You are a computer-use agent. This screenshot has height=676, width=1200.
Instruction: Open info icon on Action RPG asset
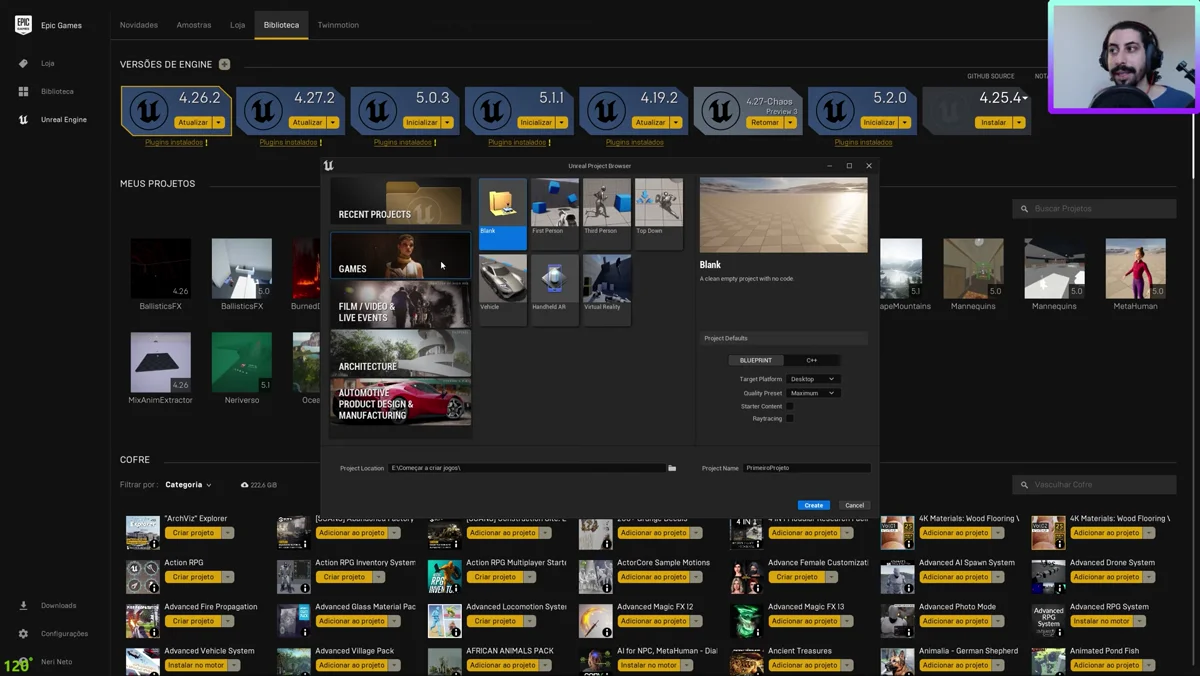(x=153, y=588)
